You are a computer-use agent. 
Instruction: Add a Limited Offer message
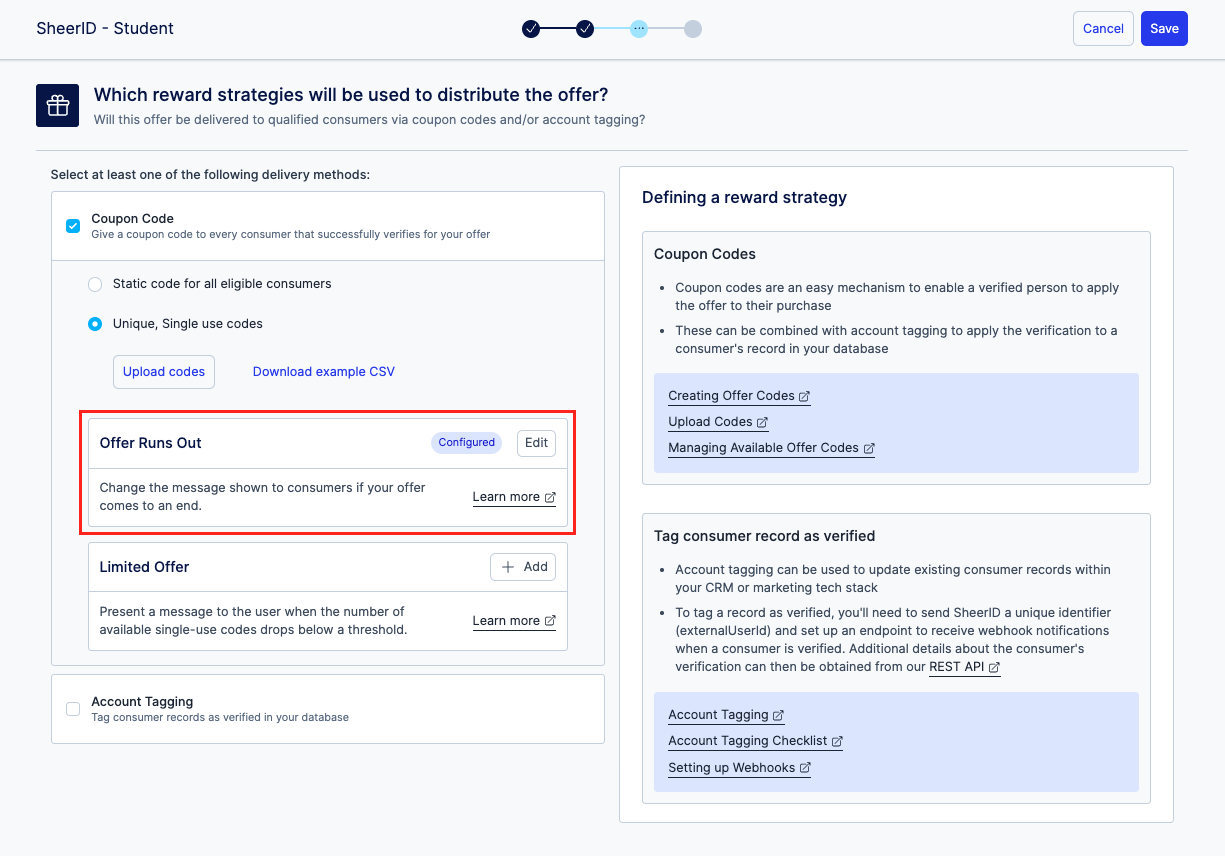click(x=523, y=567)
